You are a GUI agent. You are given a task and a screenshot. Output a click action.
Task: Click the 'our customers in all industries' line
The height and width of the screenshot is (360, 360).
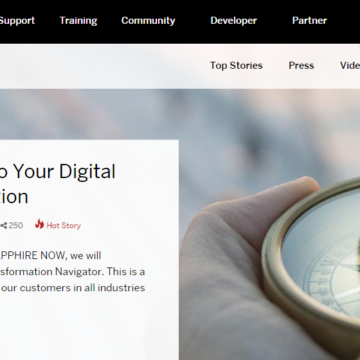tap(72, 288)
